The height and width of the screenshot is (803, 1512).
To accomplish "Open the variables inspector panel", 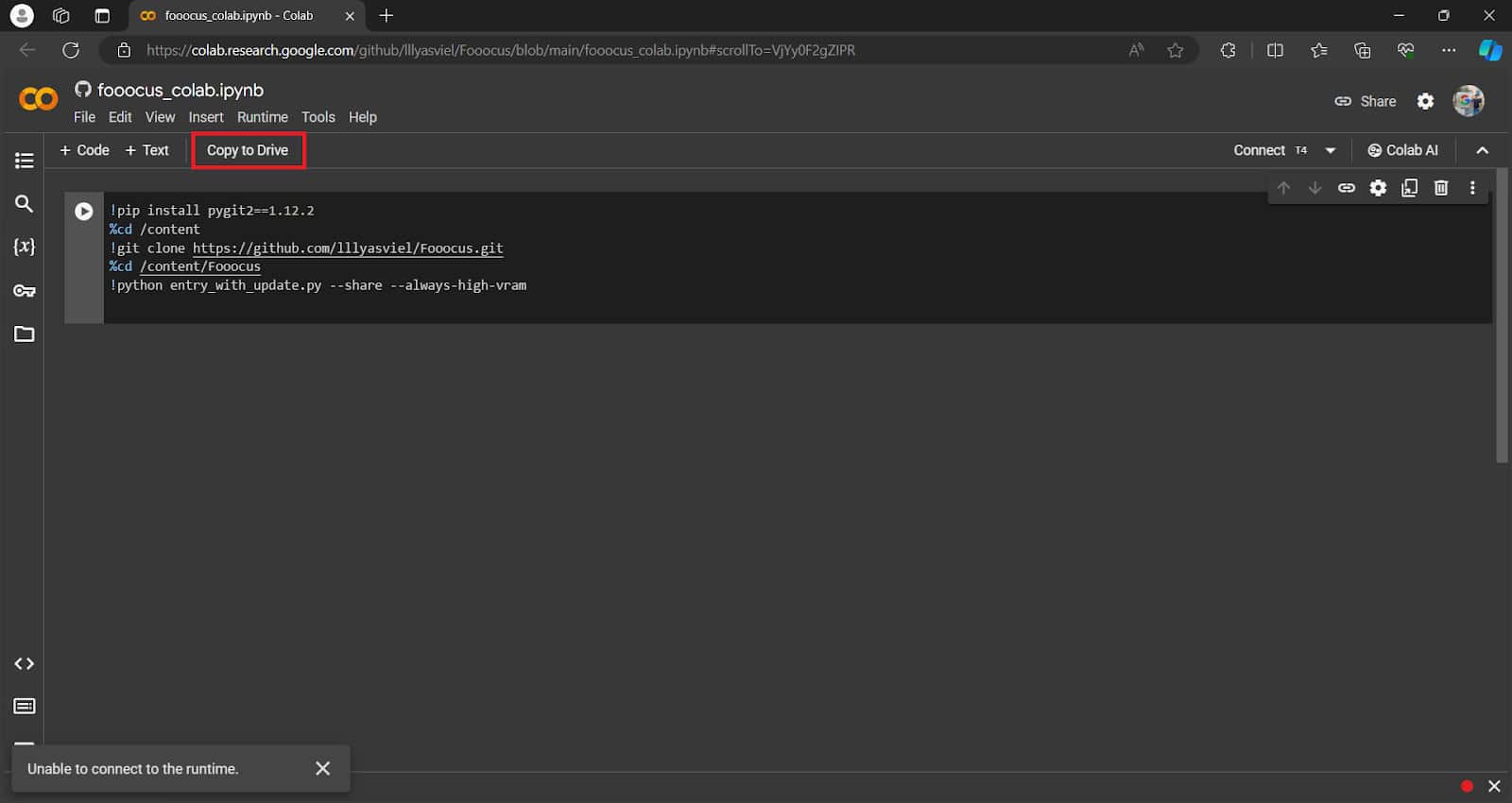I will click(25, 247).
